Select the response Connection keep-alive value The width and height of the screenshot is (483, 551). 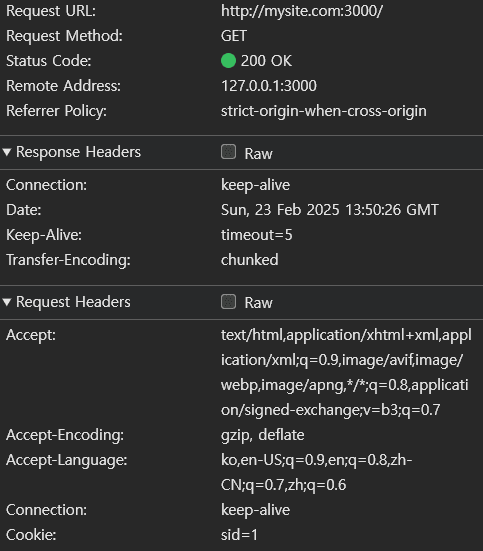point(255,185)
